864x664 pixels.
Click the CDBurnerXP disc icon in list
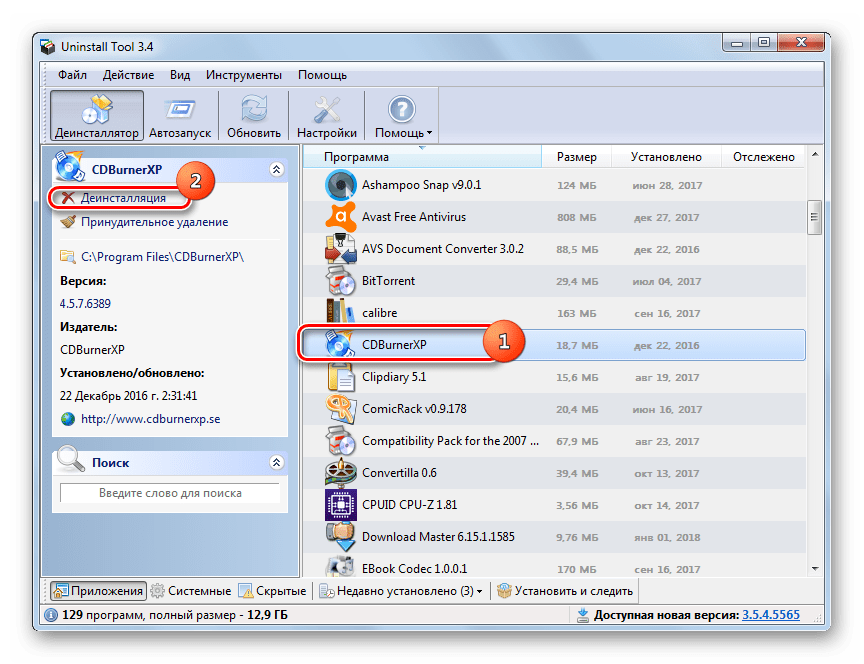[339, 344]
